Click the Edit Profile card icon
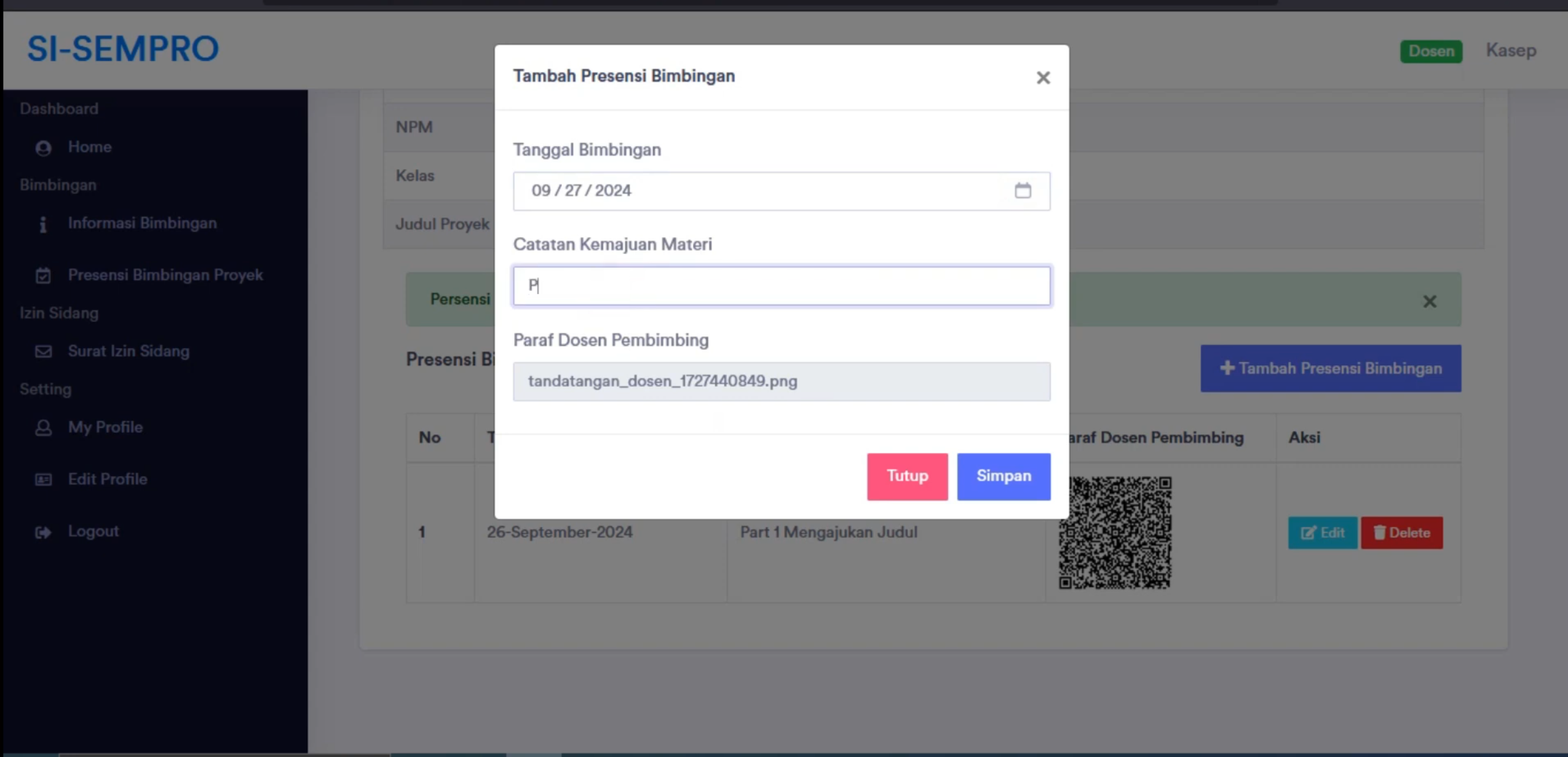Viewport: 1568px width, 757px height. tap(43, 480)
